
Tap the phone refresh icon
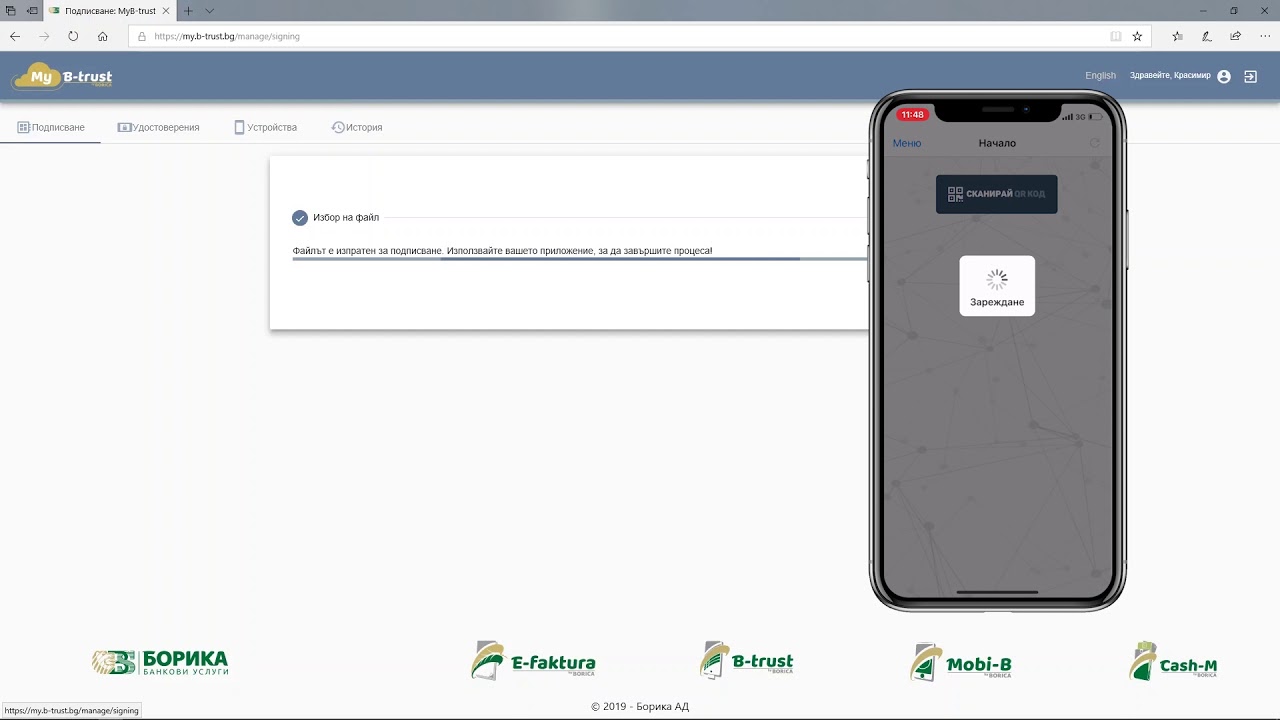[1094, 143]
